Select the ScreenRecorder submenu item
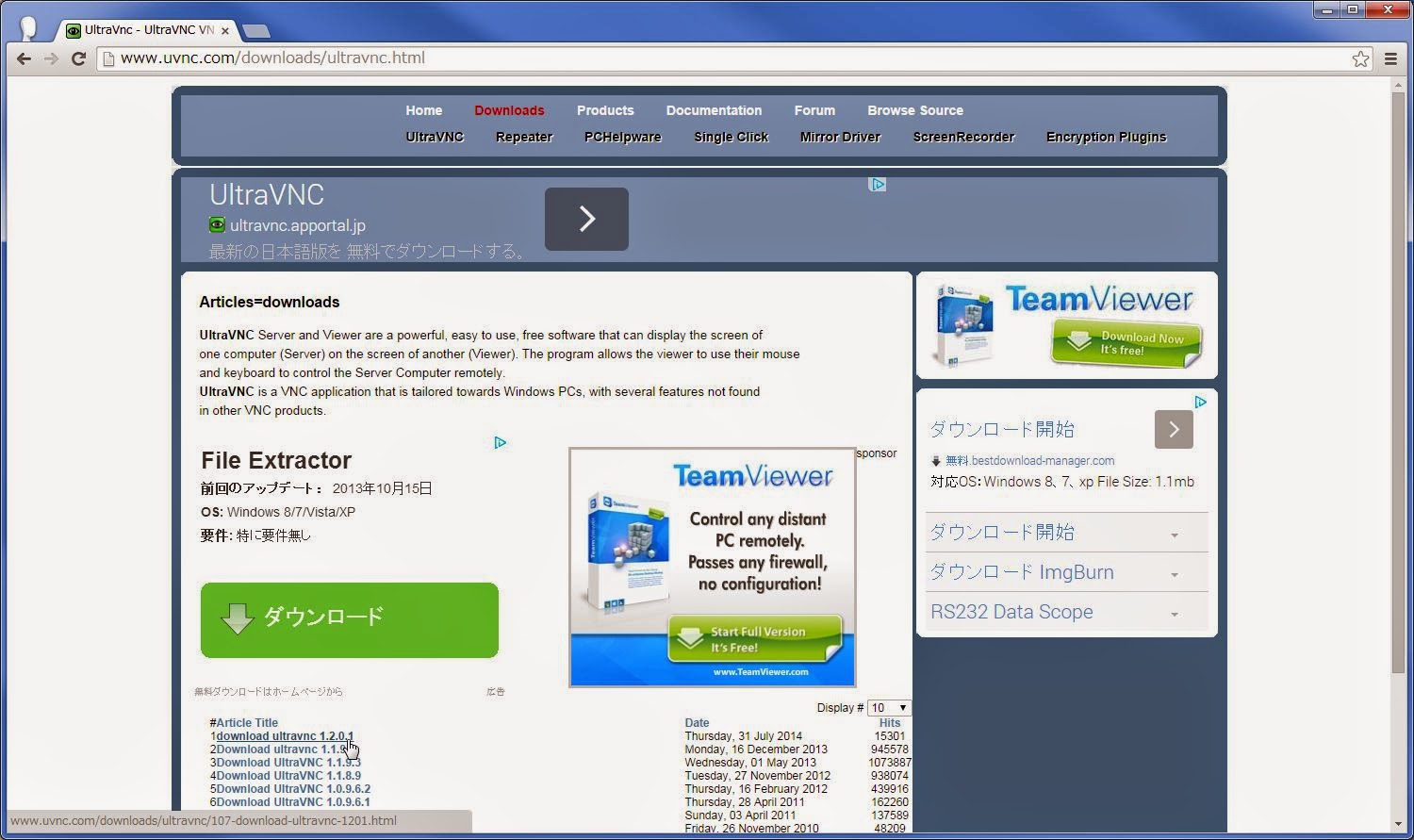The height and width of the screenshot is (840, 1414). tap(963, 137)
